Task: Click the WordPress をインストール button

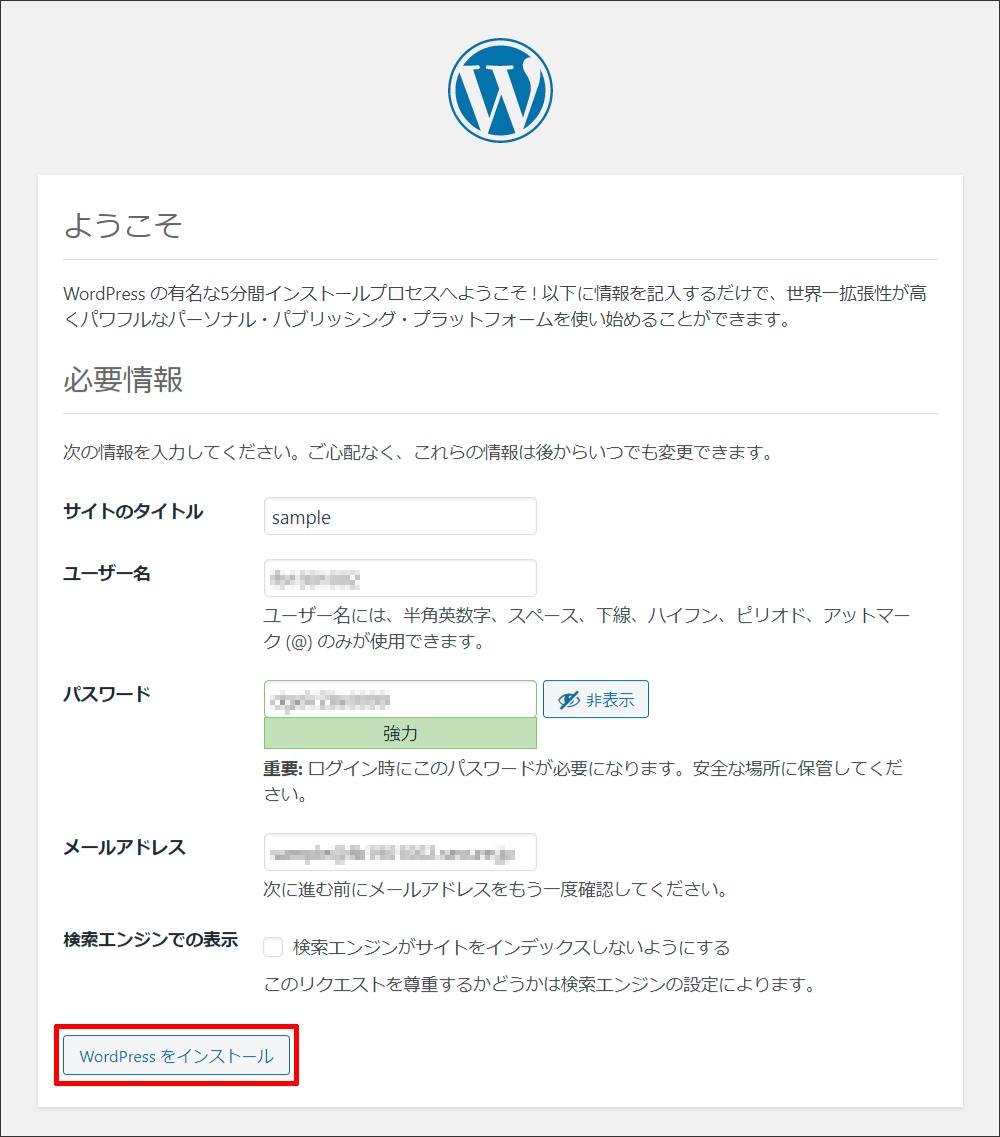Action: point(176,1056)
